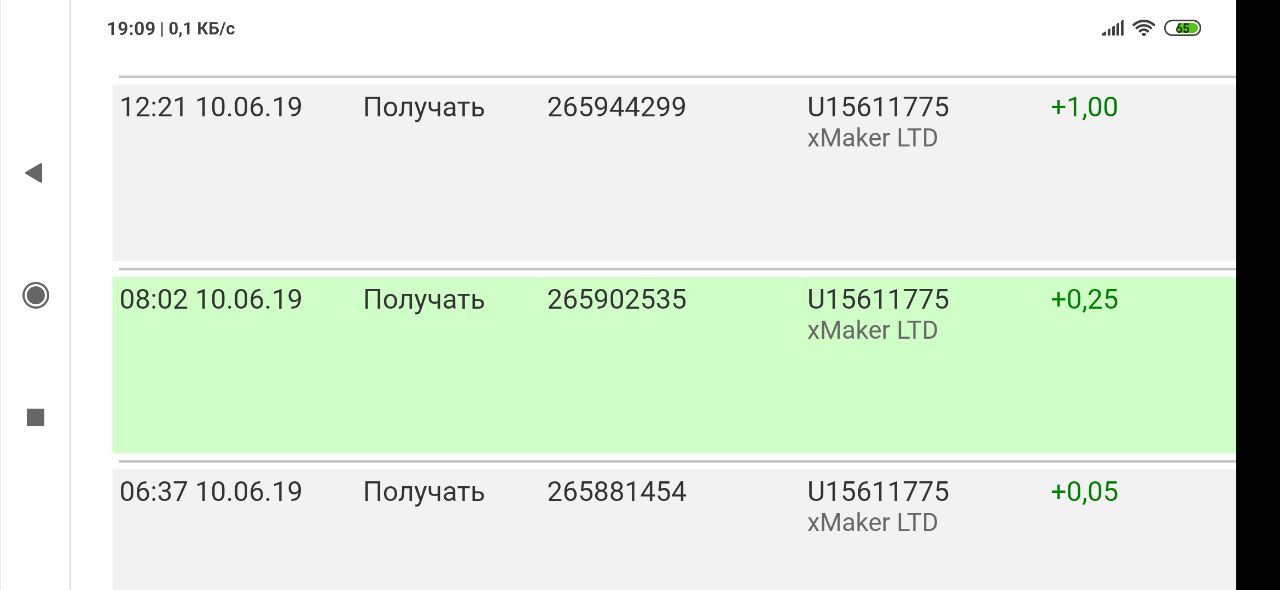Tap account U15611775 in 12:21 row
Image resolution: width=1280 pixels, height=590 pixels.
pos(877,107)
